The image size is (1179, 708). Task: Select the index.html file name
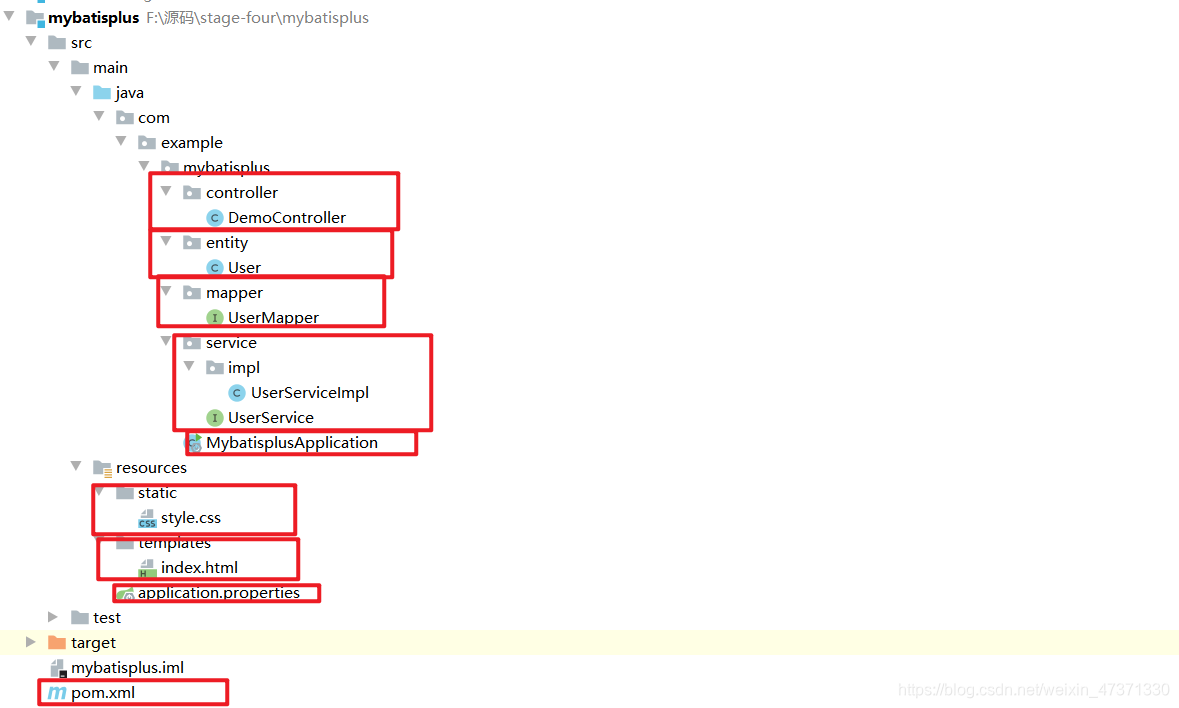tap(199, 567)
